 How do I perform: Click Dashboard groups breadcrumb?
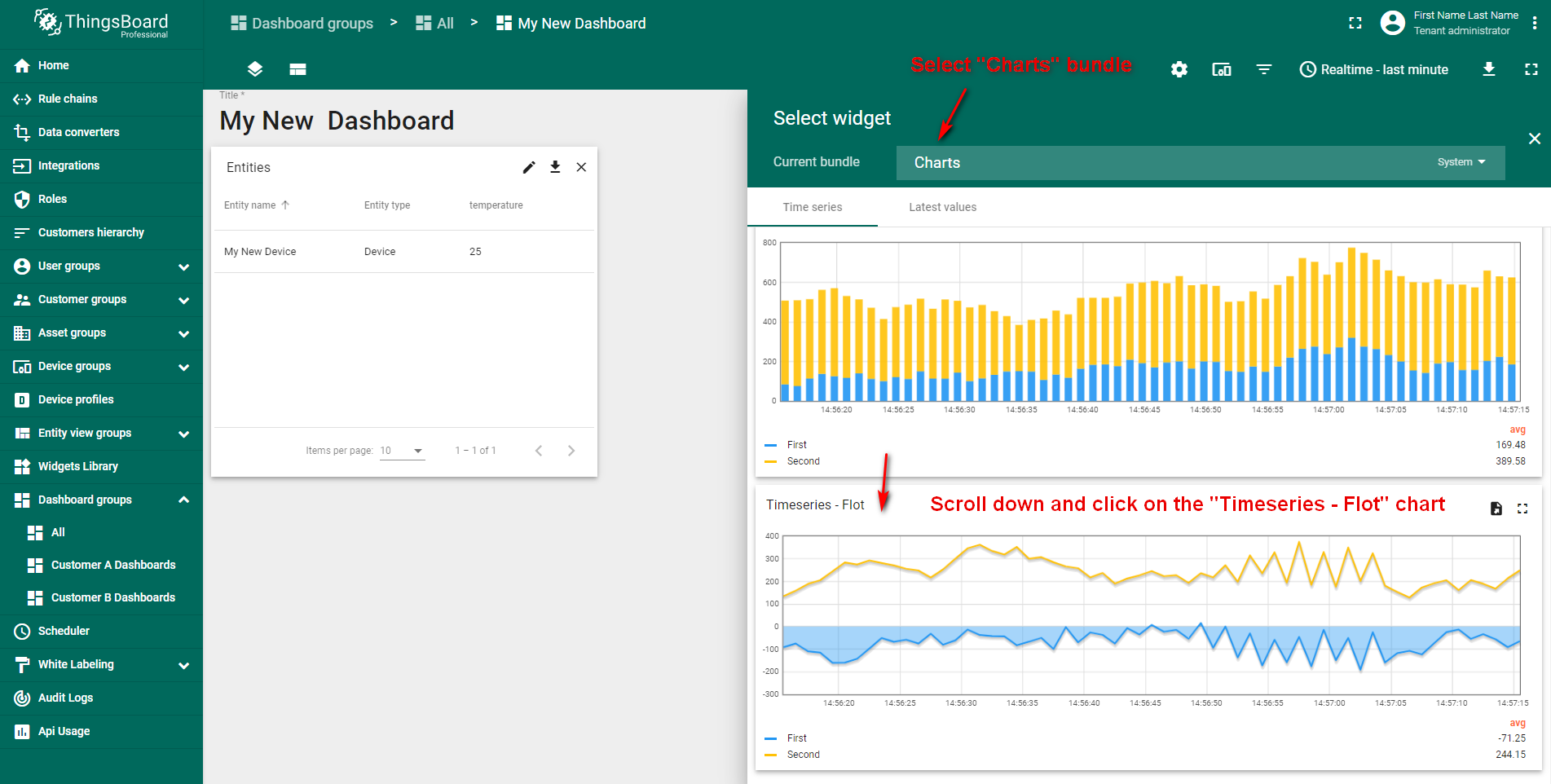[x=302, y=23]
